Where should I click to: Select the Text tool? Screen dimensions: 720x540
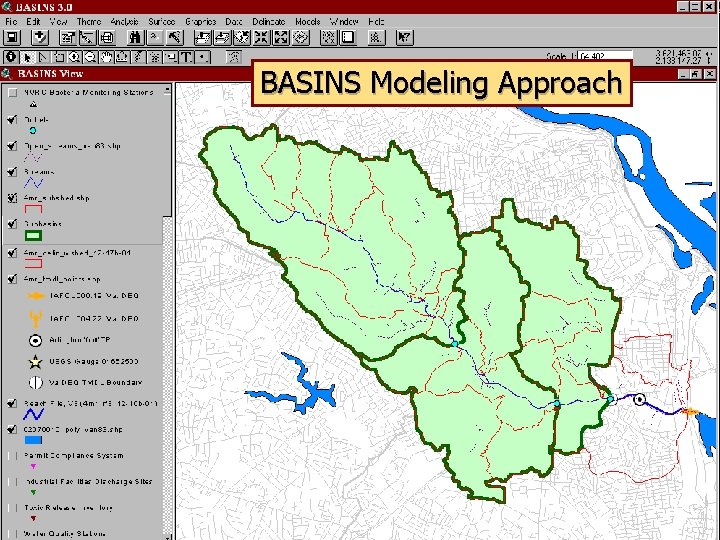pyautogui.click(x=186, y=57)
